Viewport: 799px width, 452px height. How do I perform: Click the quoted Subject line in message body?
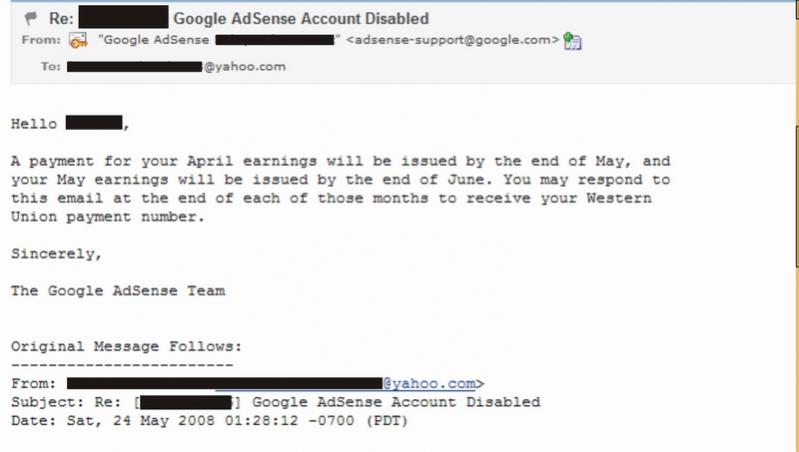pos(276,402)
